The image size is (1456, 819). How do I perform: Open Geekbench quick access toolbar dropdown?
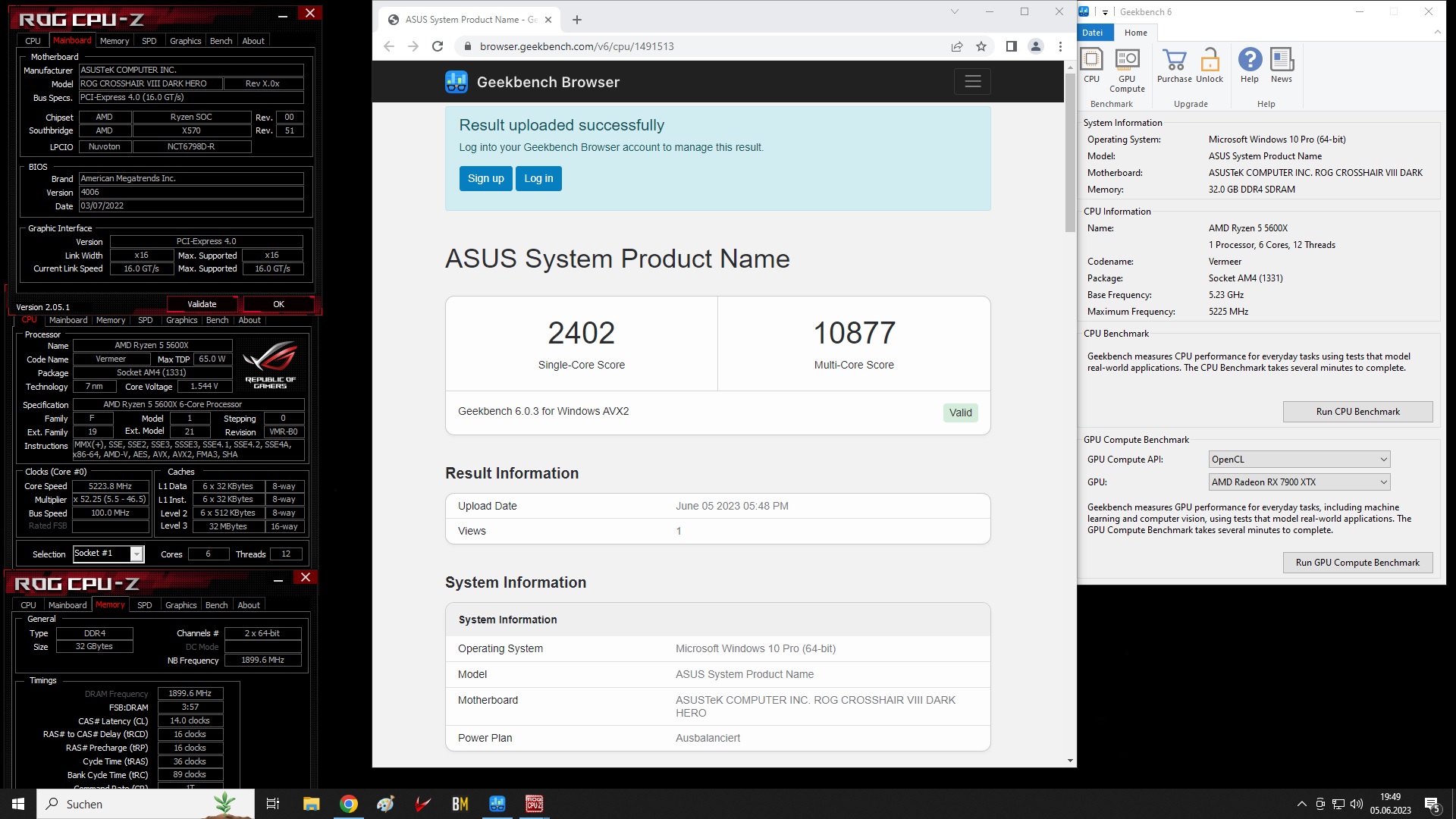point(1105,12)
